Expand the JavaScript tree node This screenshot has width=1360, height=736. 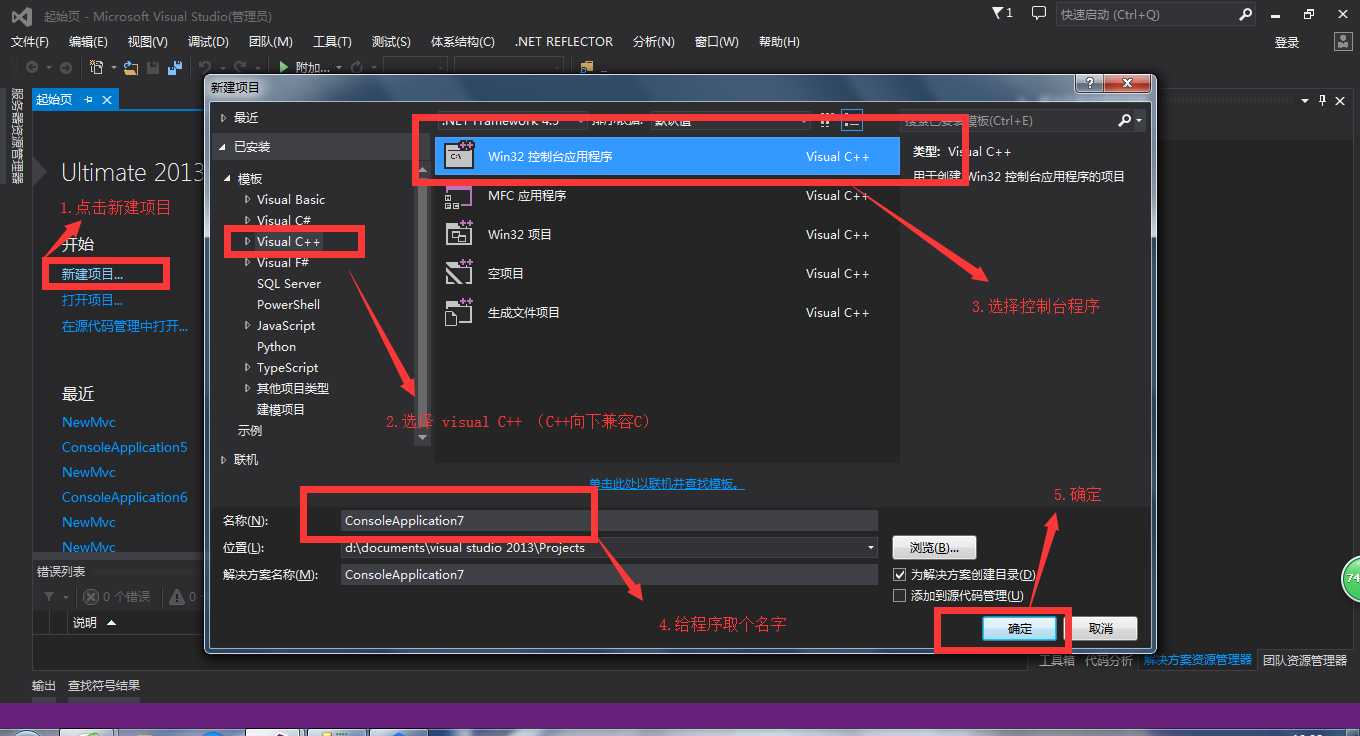coord(248,325)
